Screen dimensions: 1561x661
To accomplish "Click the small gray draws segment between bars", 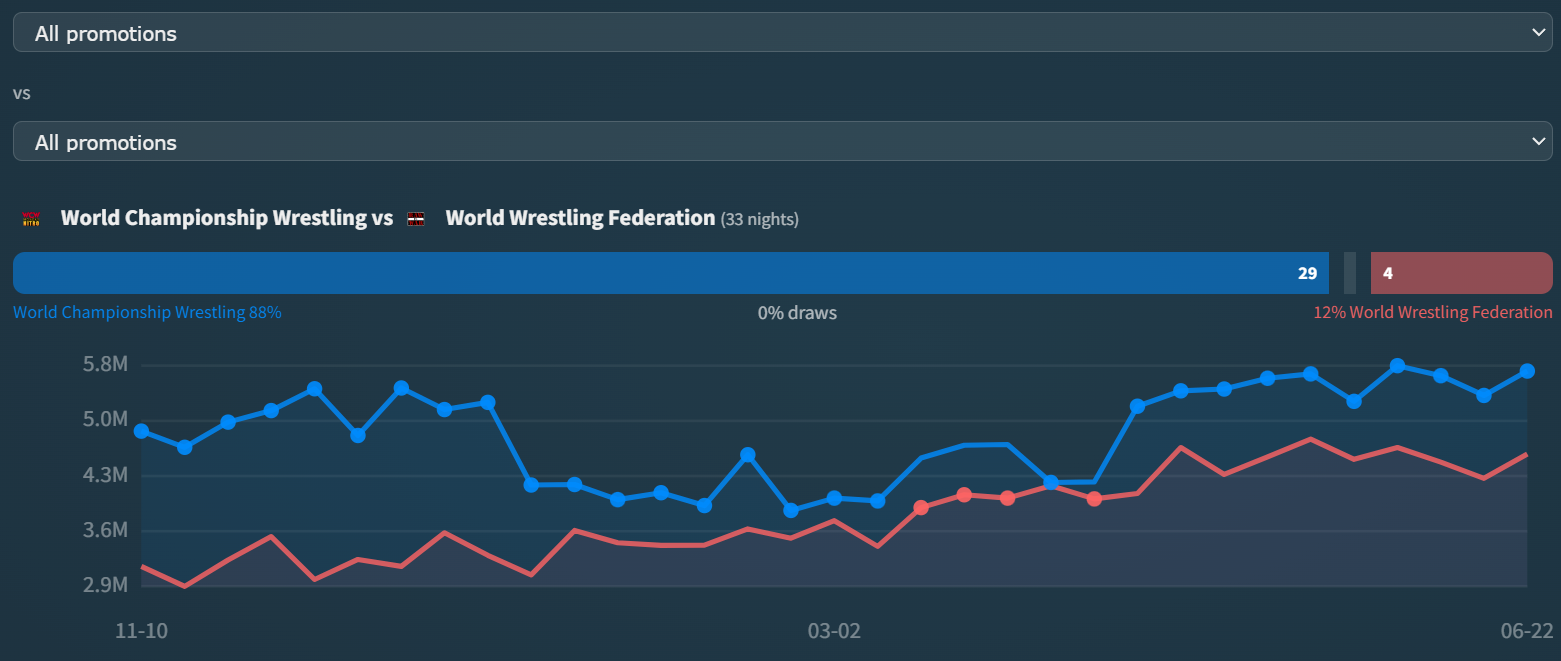I will [x=1350, y=273].
